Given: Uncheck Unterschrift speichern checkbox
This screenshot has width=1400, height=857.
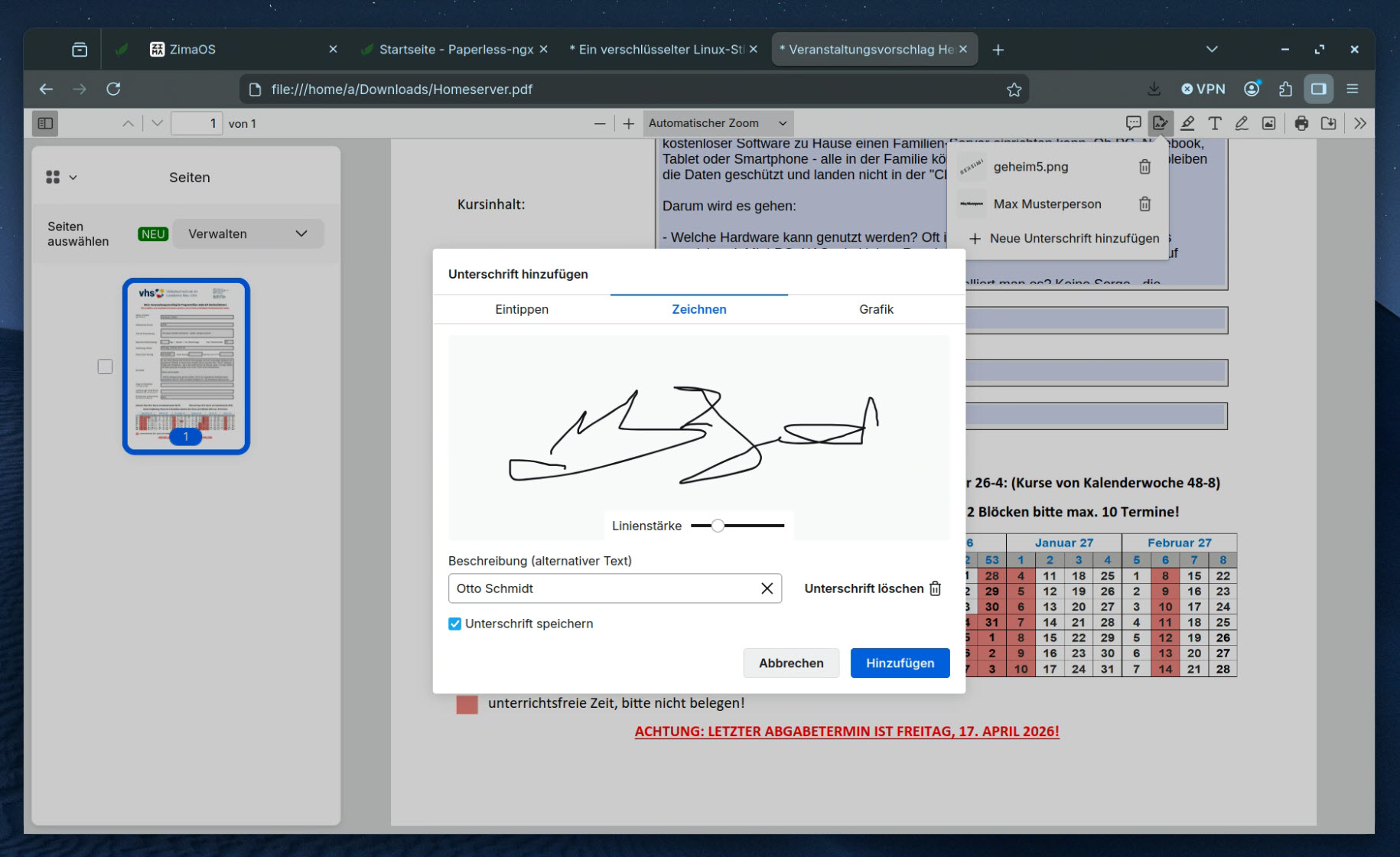Looking at the screenshot, I should click(x=455, y=624).
